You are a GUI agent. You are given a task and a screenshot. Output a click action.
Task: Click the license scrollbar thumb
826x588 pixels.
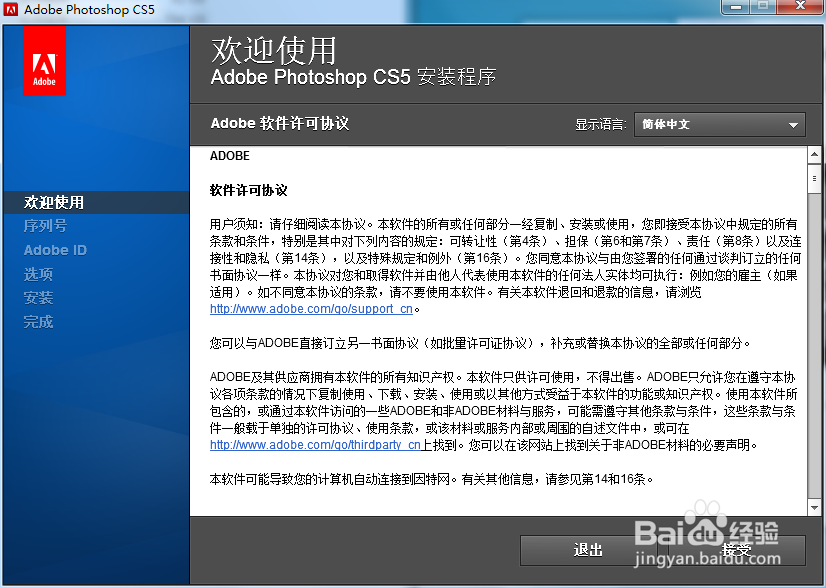click(x=814, y=179)
